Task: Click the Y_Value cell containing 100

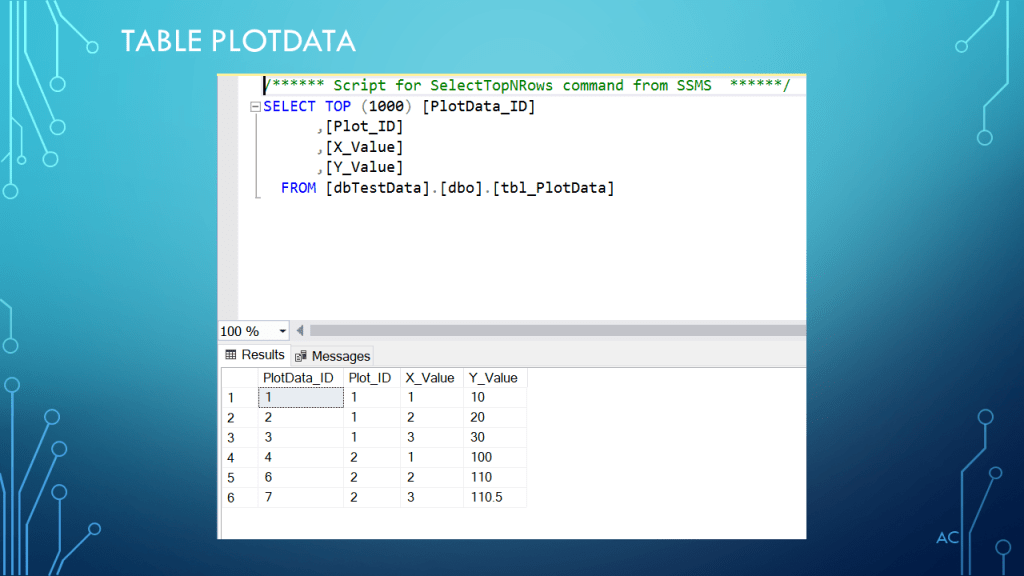Action: [494, 458]
